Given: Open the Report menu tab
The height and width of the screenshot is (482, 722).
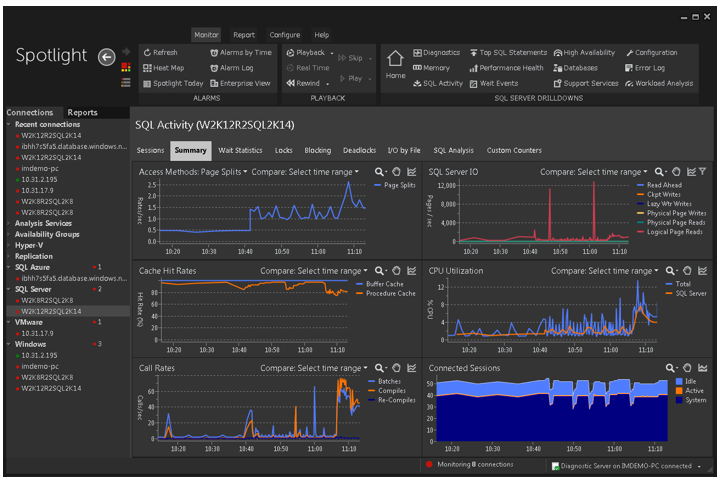Looking at the screenshot, I should pyautogui.click(x=244, y=35).
